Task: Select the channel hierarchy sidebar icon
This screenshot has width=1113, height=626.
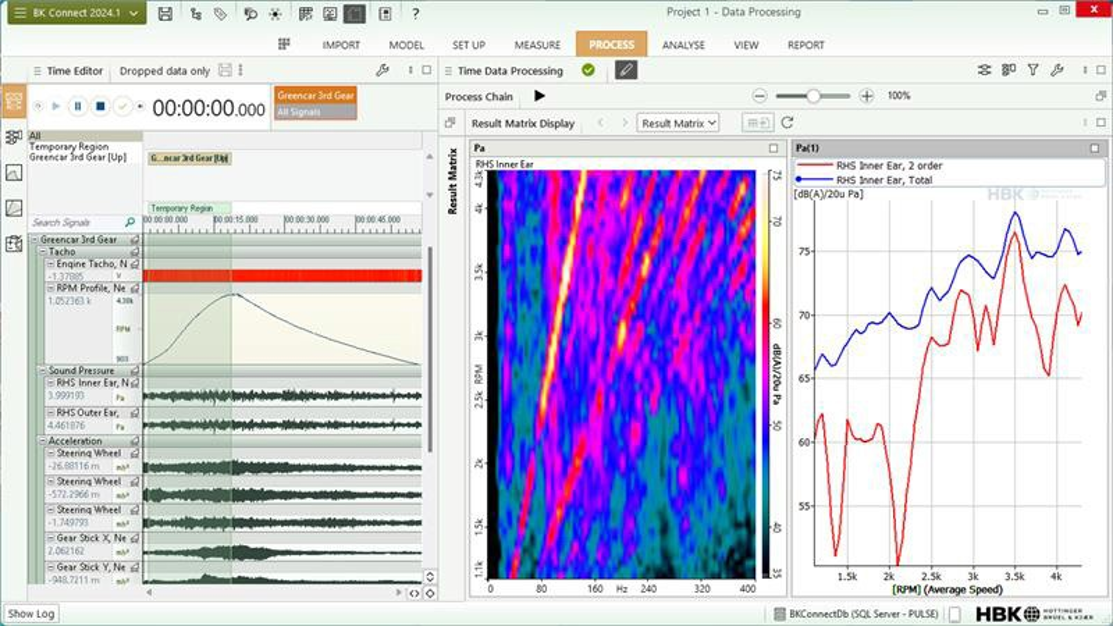Action: (x=13, y=137)
